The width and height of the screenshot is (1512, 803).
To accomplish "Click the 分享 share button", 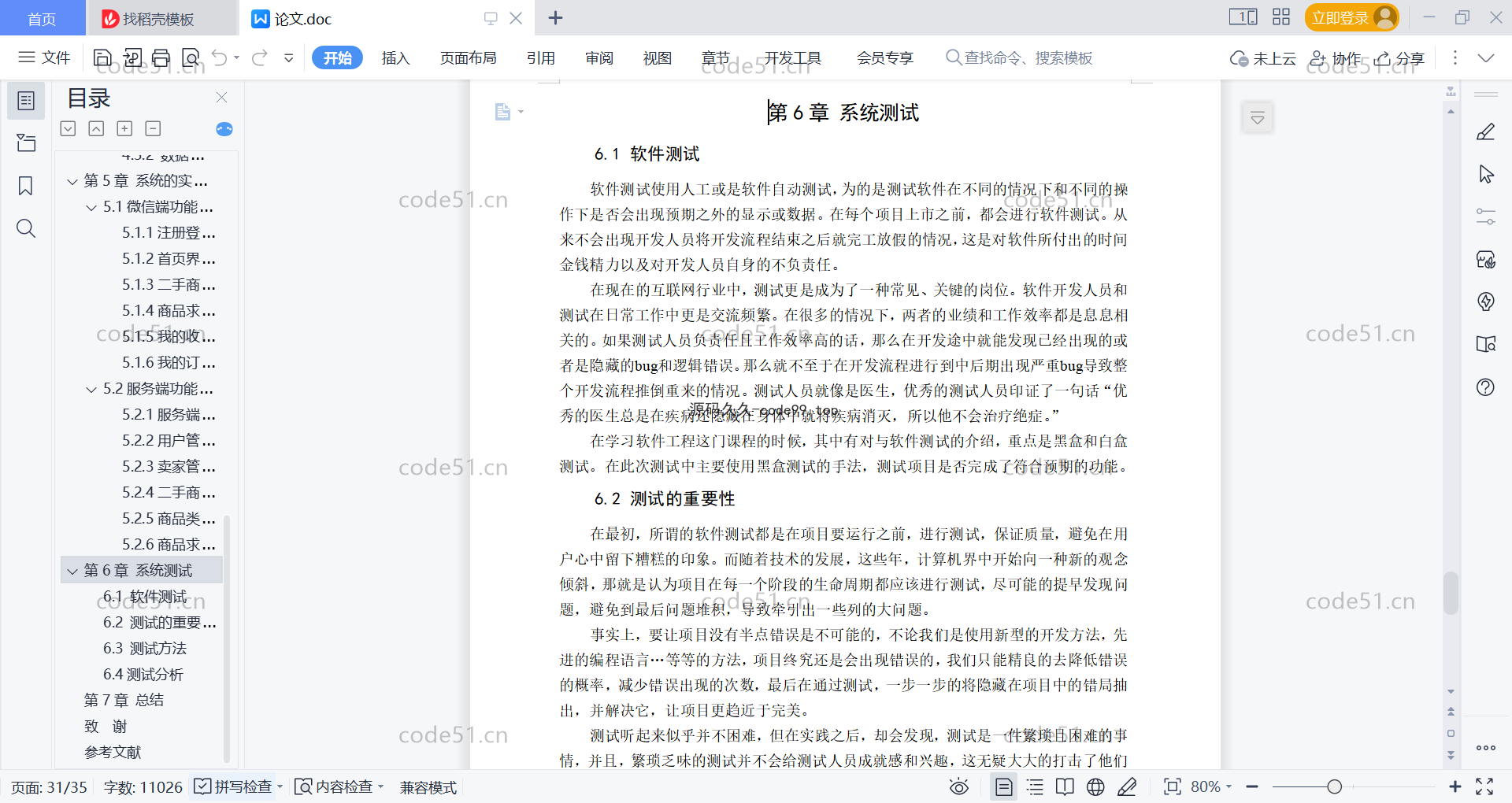I will tap(1399, 58).
